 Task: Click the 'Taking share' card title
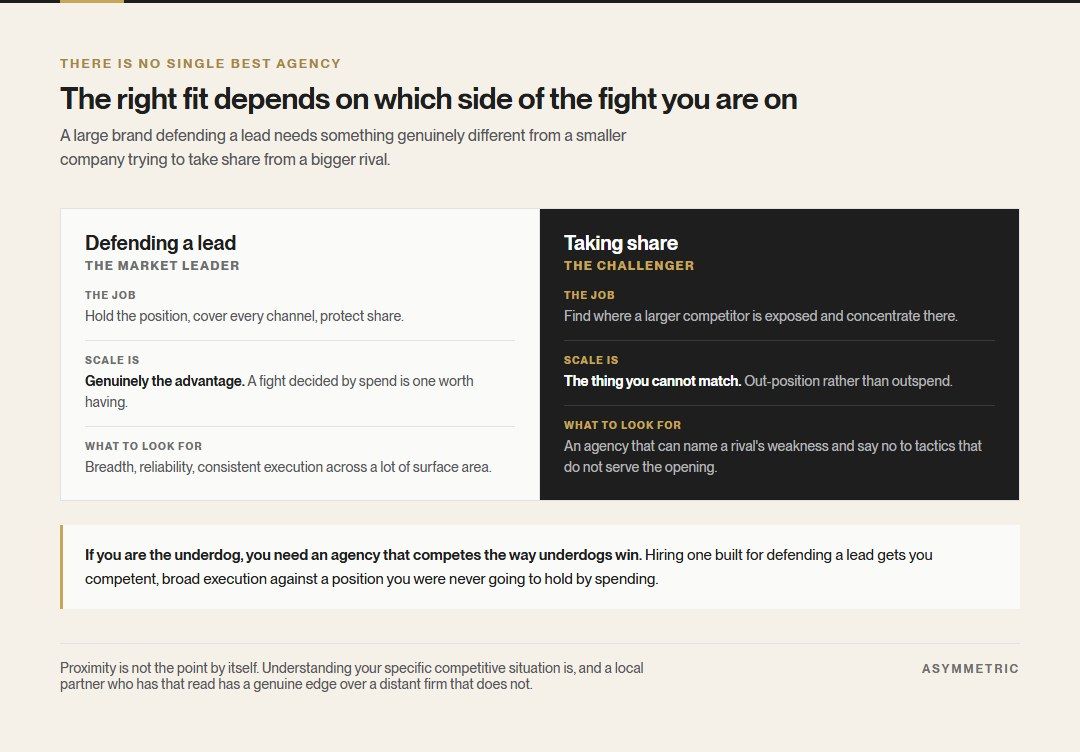(x=621, y=243)
